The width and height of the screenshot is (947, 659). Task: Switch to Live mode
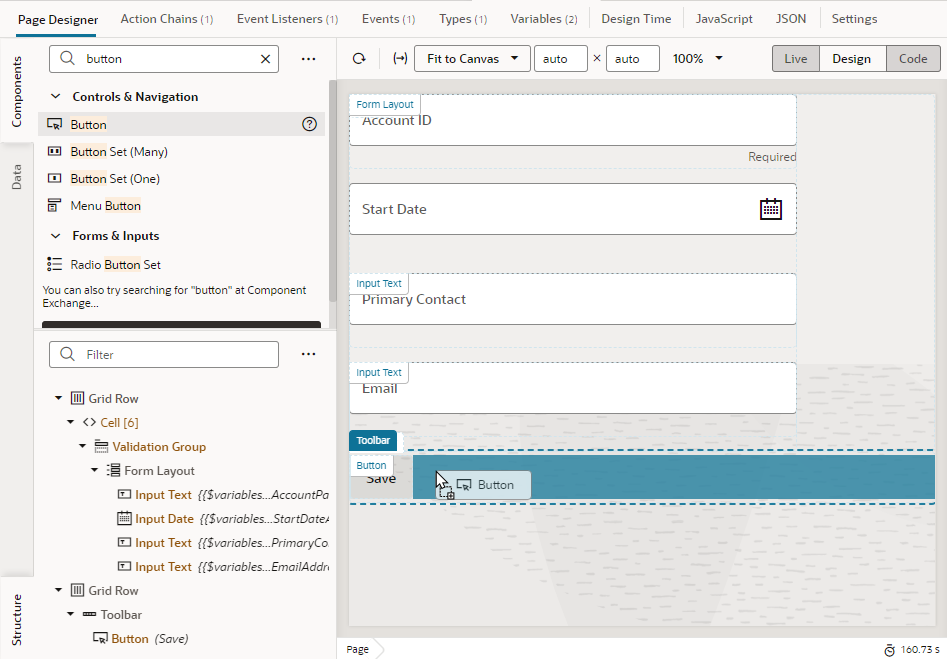(795, 59)
